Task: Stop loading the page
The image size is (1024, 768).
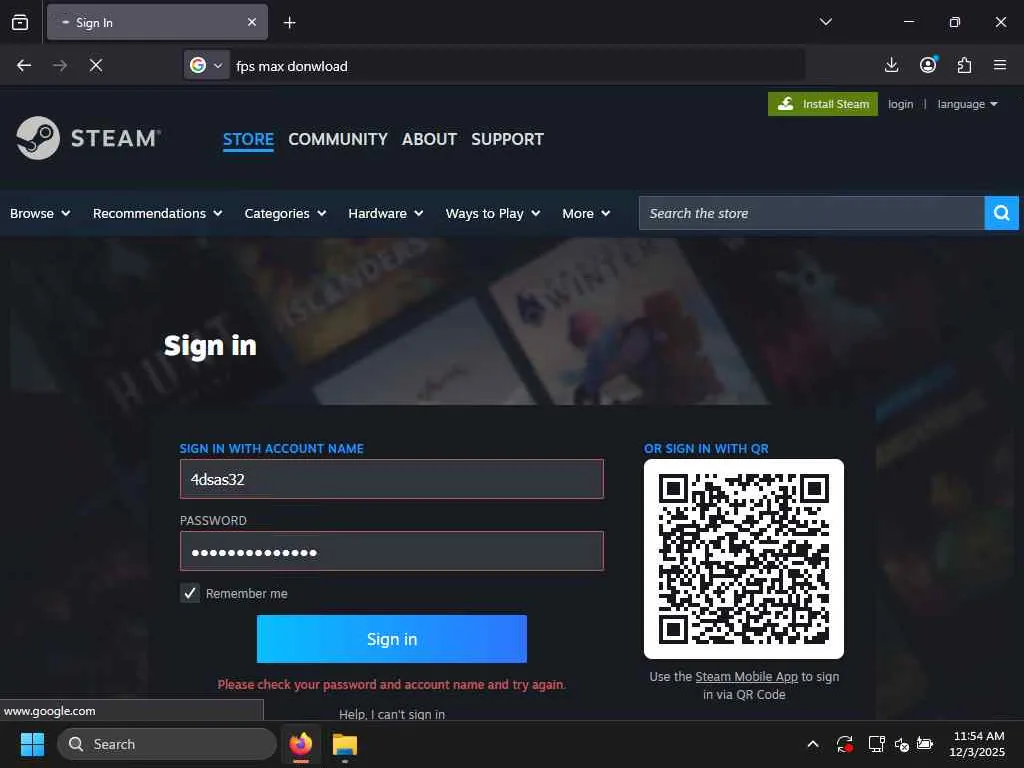Action: [95, 65]
